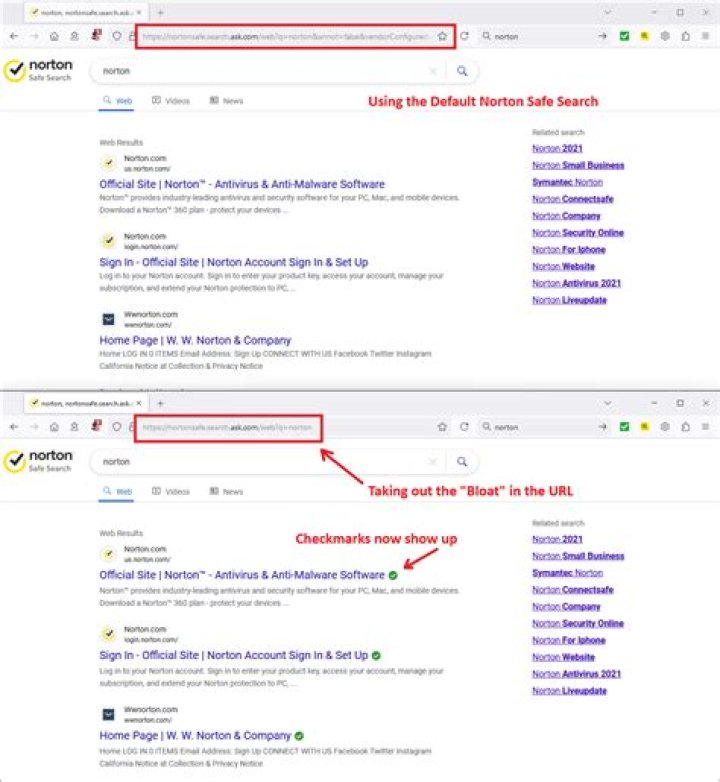Select the News tab in the bottom window

[226, 491]
